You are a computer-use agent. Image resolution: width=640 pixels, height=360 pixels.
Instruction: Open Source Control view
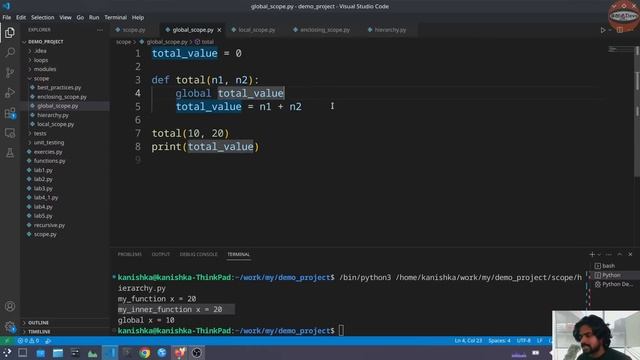pyautogui.click(x=10, y=73)
